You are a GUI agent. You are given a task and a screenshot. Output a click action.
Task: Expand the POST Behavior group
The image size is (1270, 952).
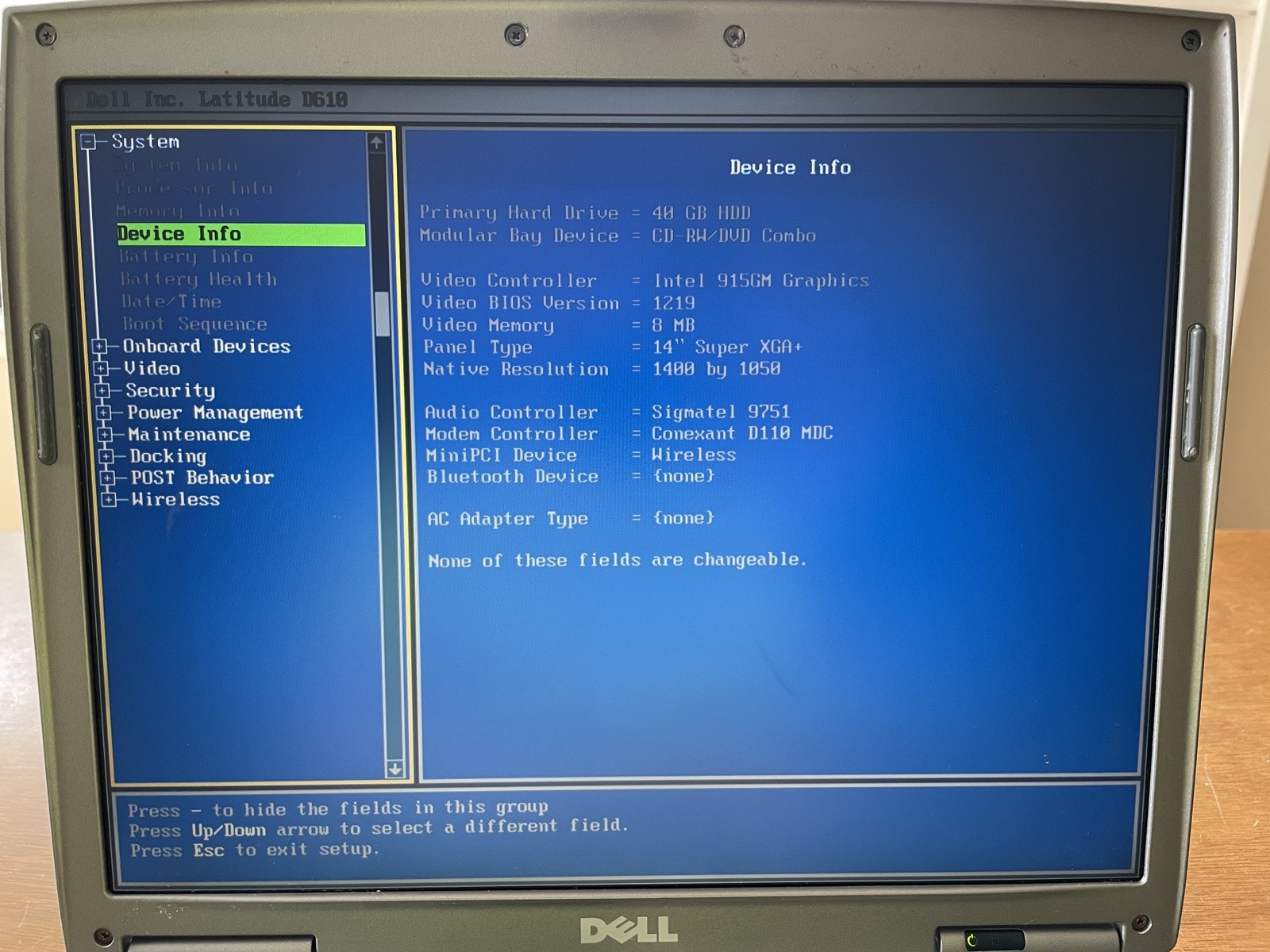109,478
